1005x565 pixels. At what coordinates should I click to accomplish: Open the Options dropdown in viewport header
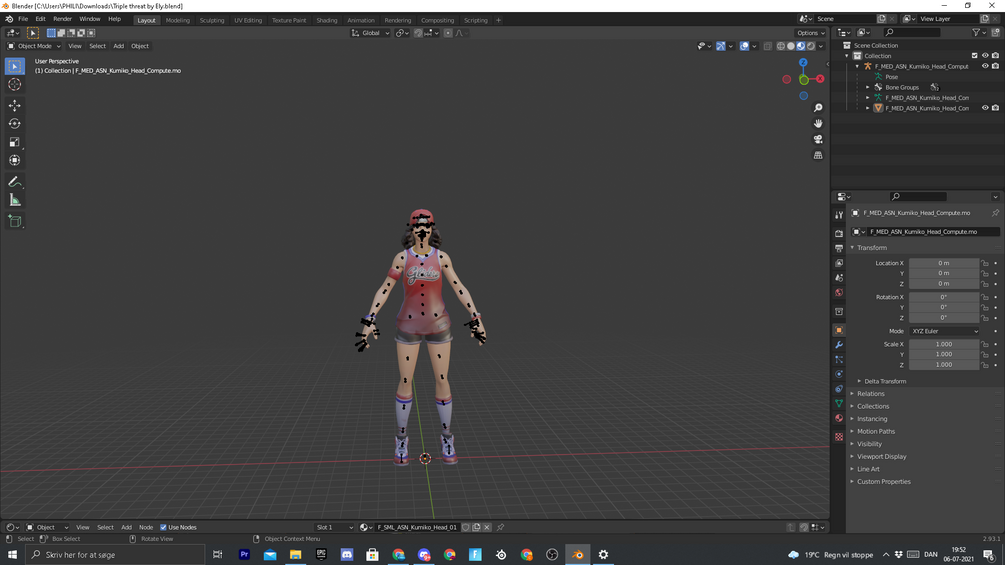[810, 33]
